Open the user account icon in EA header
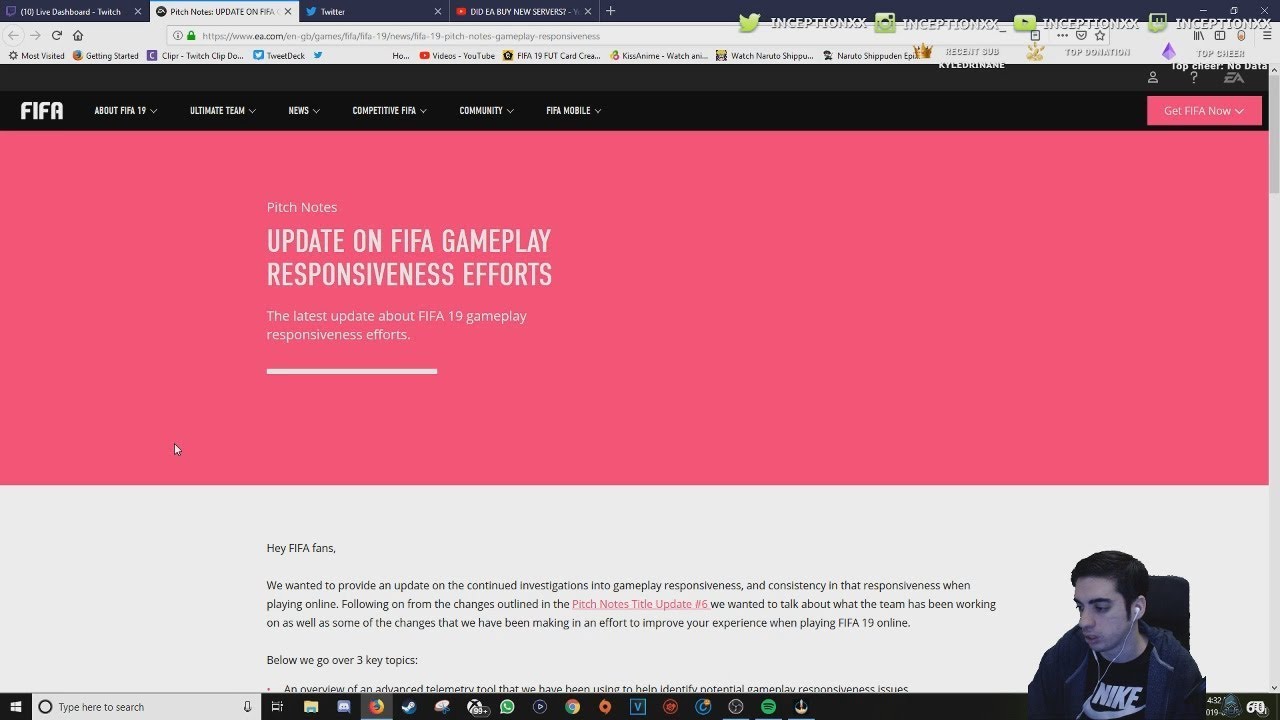 1152,77
